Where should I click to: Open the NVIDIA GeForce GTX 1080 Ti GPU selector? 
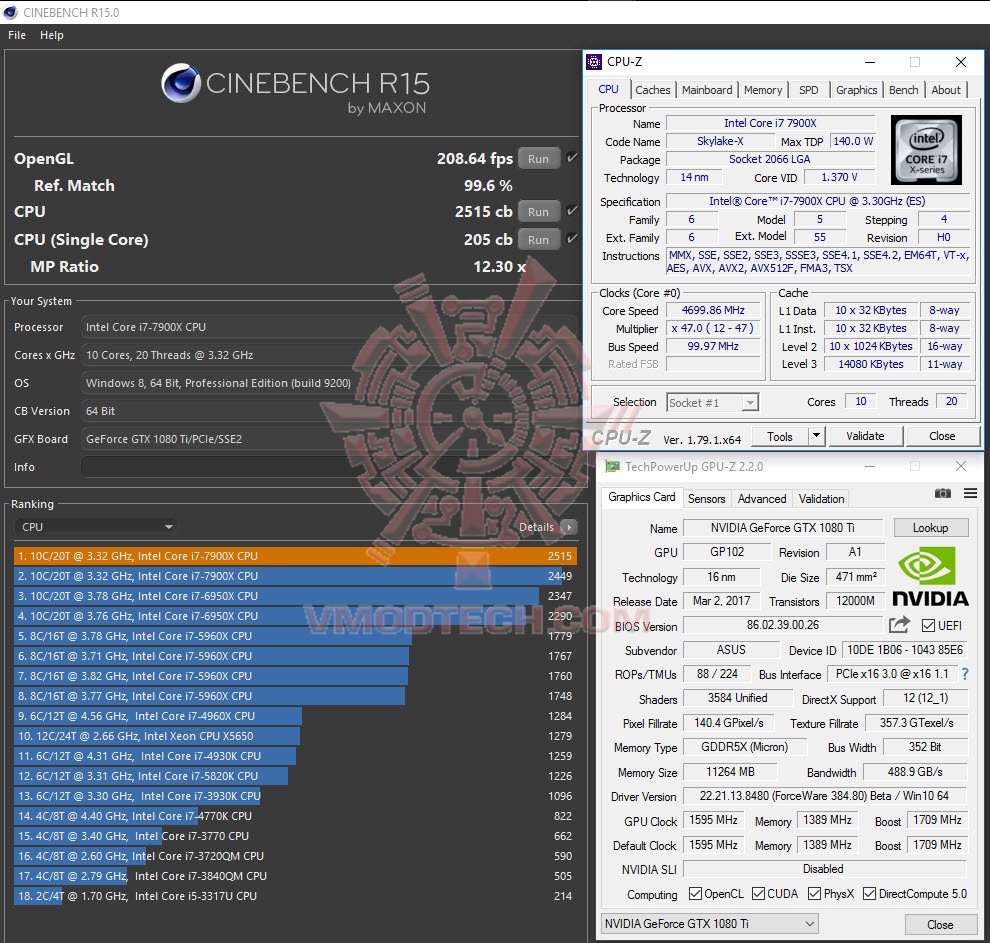(x=710, y=923)
